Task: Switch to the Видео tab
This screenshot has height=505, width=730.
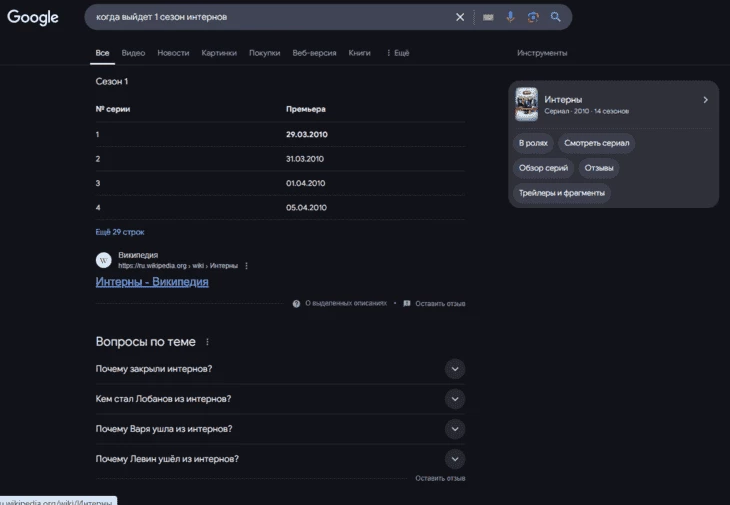Action: [133, 53]
